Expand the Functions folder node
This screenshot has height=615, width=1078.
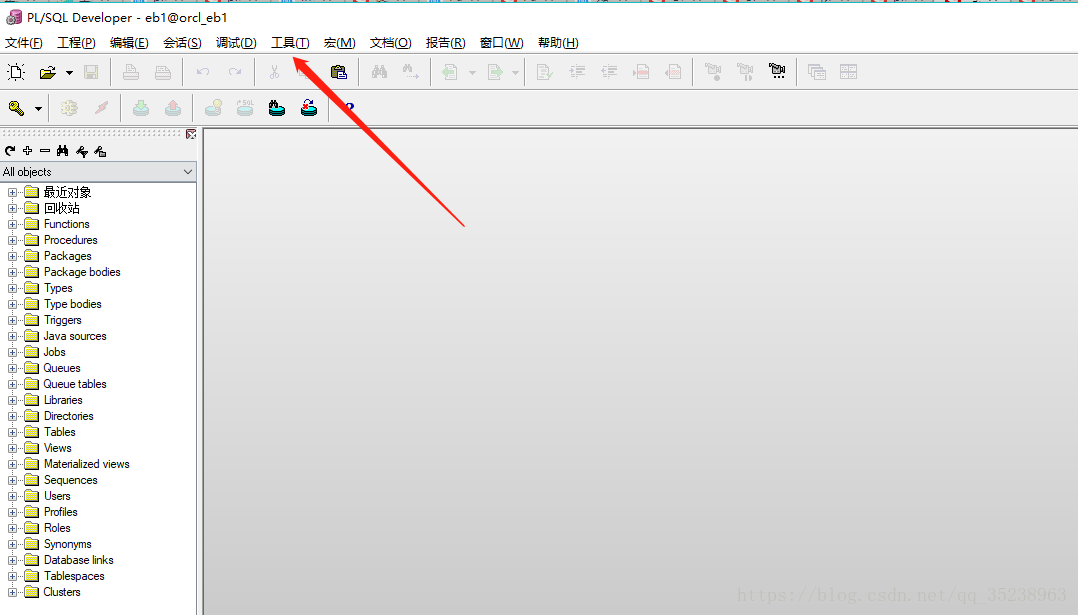pos(12,224)
